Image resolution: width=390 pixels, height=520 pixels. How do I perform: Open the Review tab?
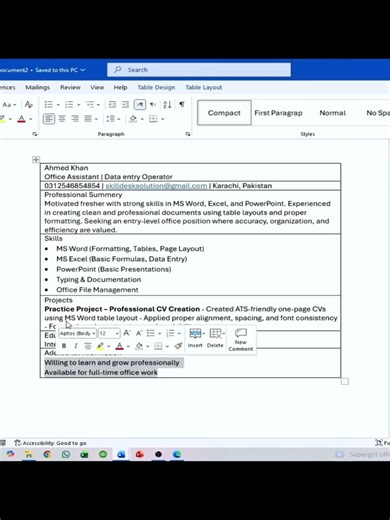70,87
